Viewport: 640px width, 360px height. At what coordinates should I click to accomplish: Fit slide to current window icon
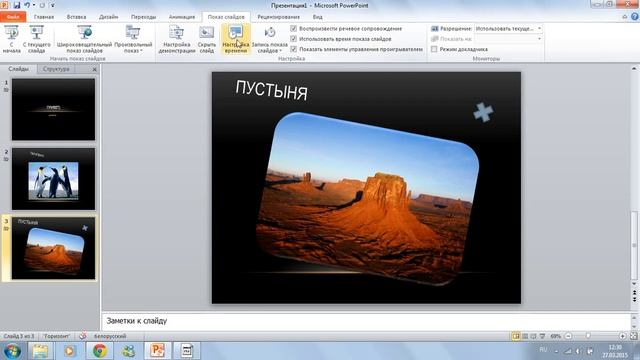(x=633, y=336)
